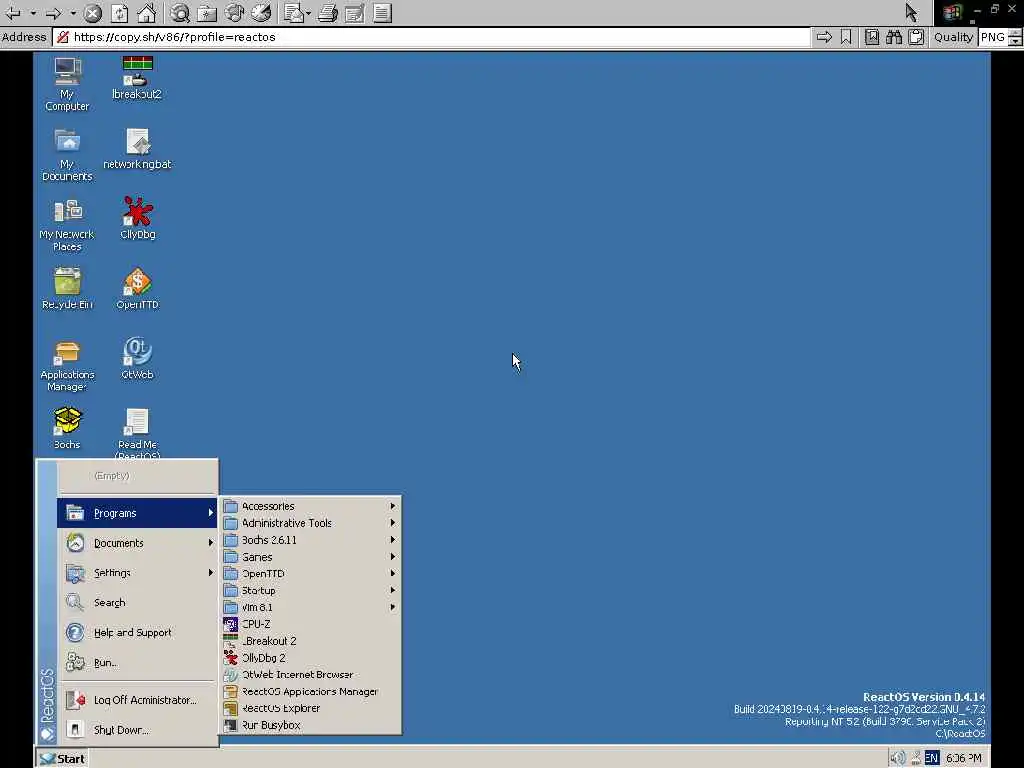The image size is (1024, 768).
Task: Click the address bar URL field
Action: point(431,37)
